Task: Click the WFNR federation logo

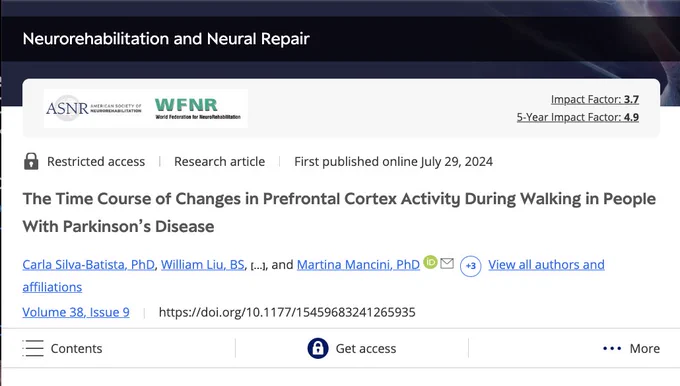Action: [x=198, y=108]
